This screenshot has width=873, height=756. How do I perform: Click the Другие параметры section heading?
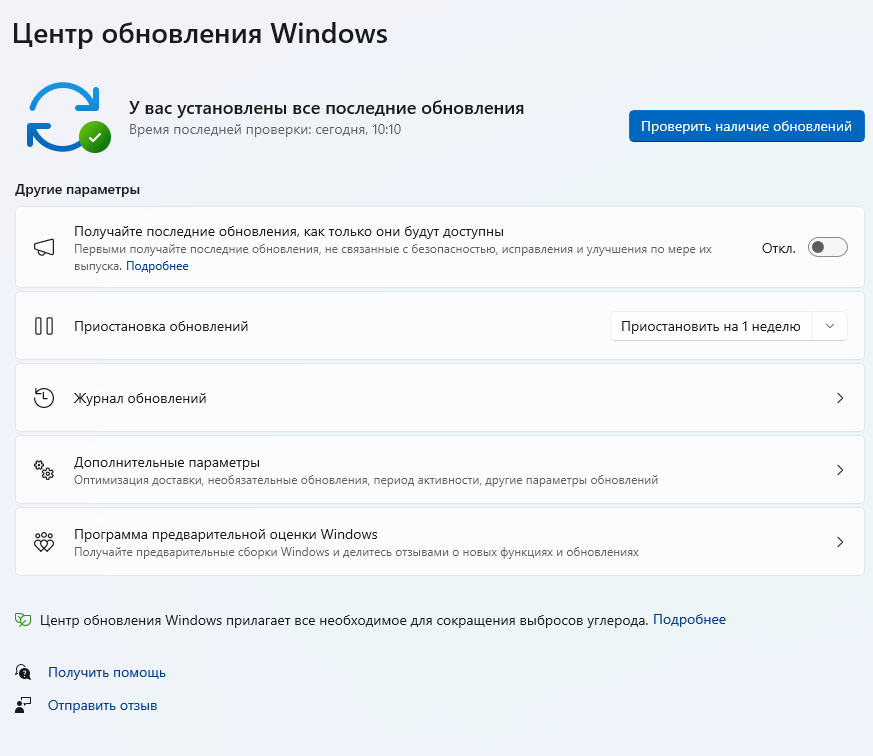77,190
